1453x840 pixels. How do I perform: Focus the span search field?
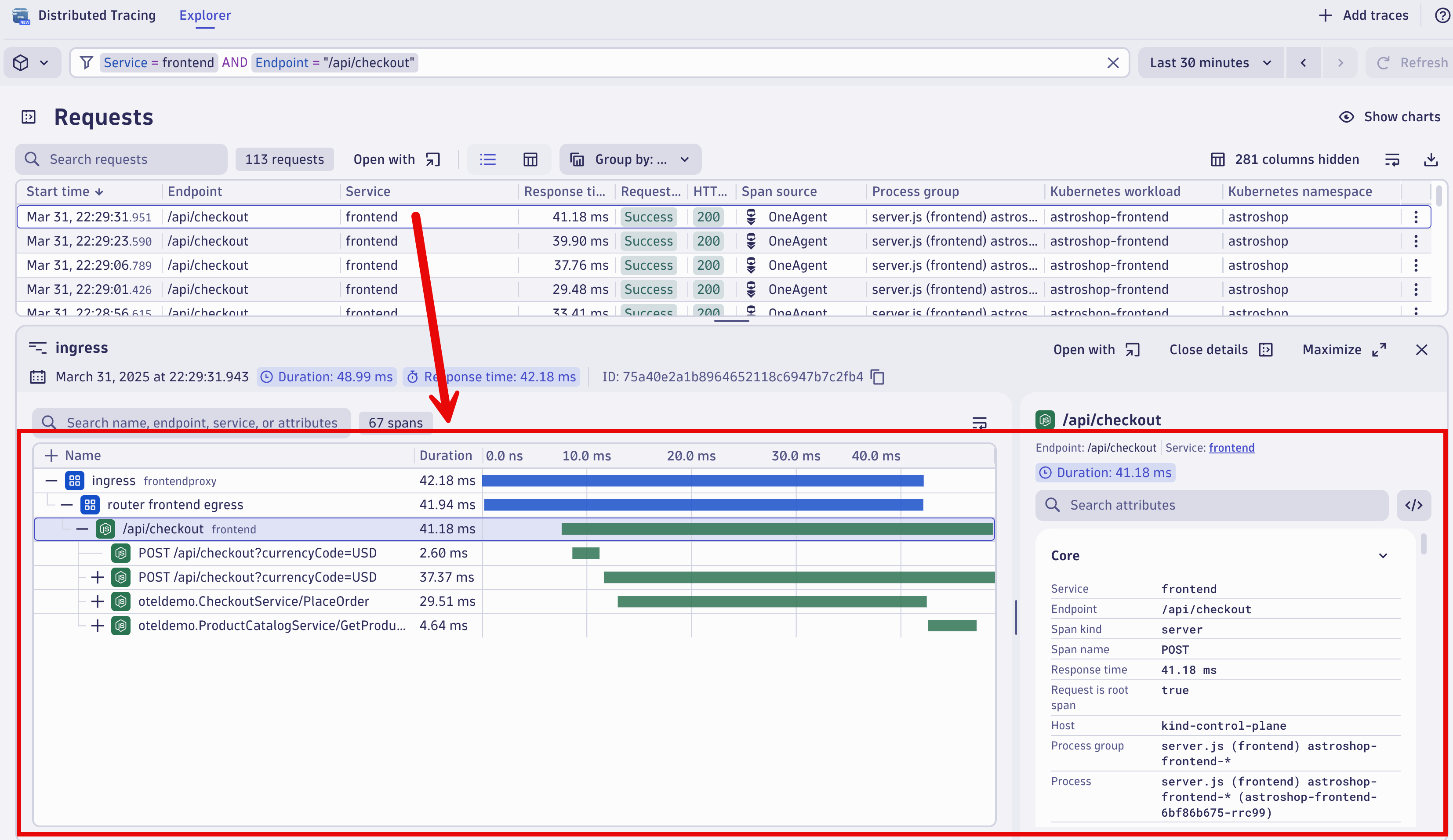tap(192, 423)
